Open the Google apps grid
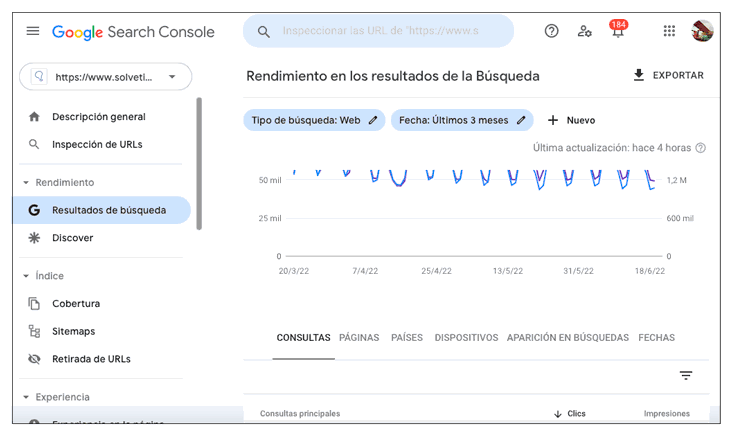 coord(669,31)
